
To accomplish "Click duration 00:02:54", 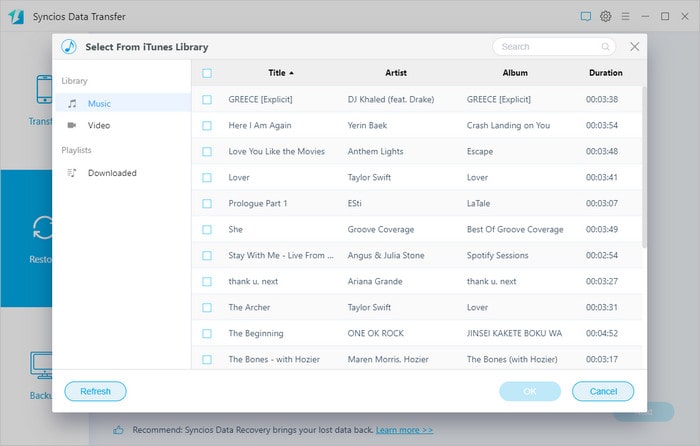I will click(601, 255).
